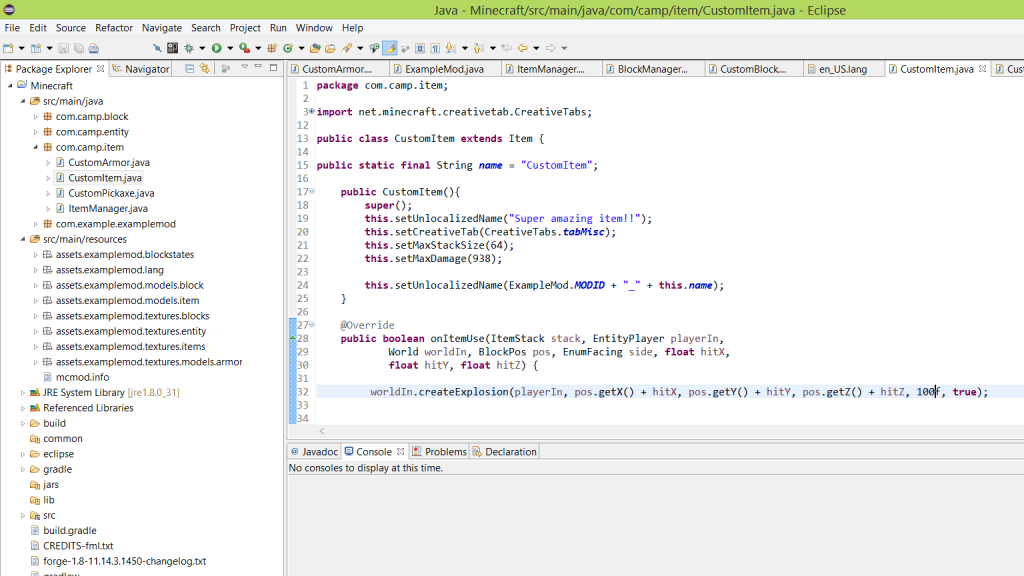This screenshot has width=1024, height=576.
Task: Toggle Show Whitespace Characters icon
Action: coord(436,47)
